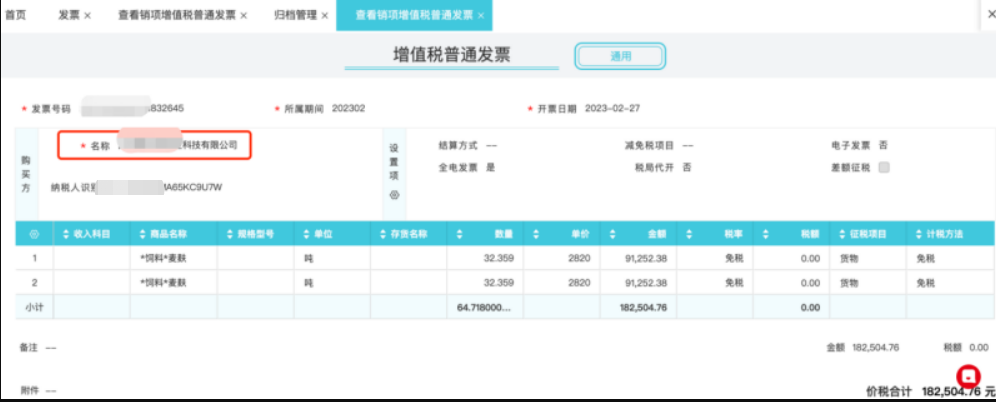Close the 归档管理 tab
Viewport: 996px width, 402px height.
324,16
